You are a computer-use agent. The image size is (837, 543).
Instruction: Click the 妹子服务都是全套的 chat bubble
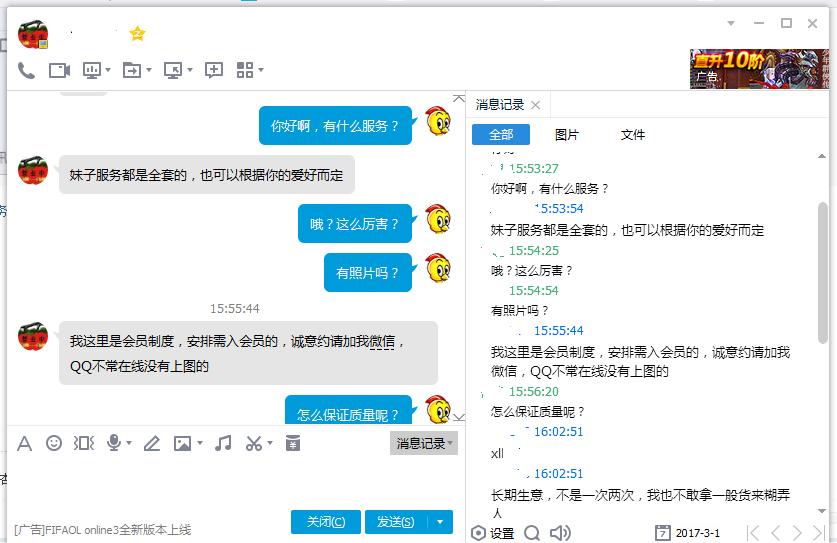coord(207,175)
